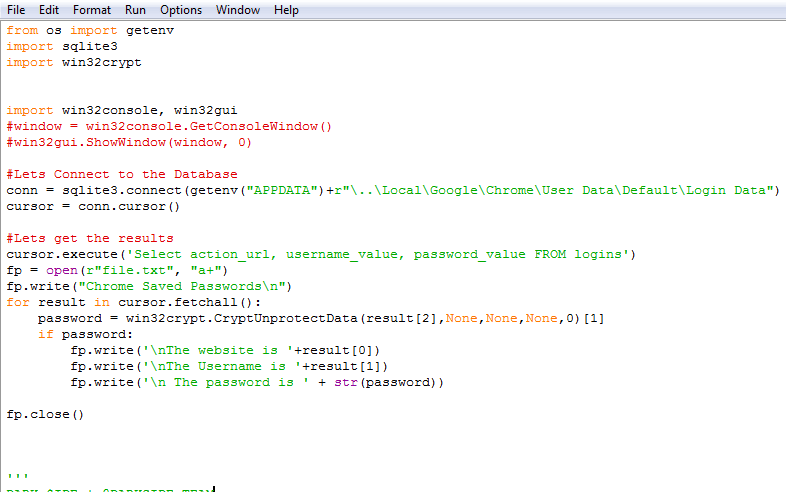Click the triple-quote line near the bottom
786x492 pixels.
coord(18,475)
